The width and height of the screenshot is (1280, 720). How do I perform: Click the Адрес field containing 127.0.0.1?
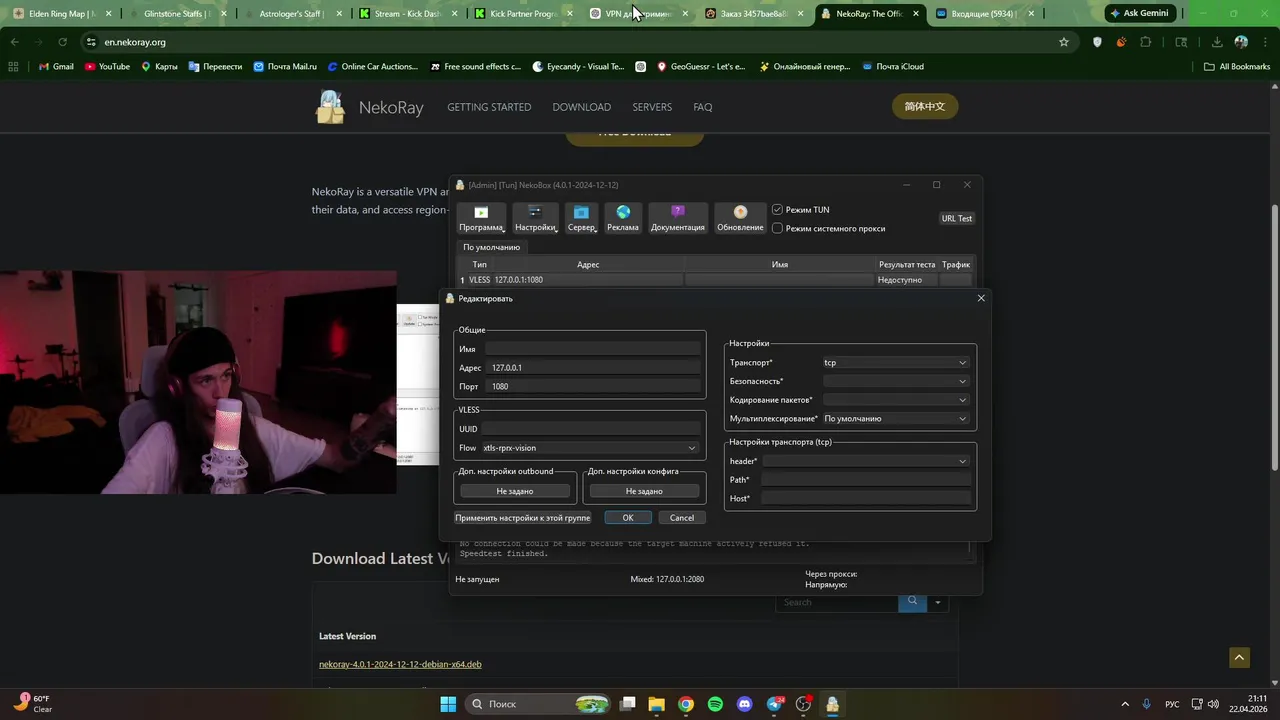(x=593, y=367)
